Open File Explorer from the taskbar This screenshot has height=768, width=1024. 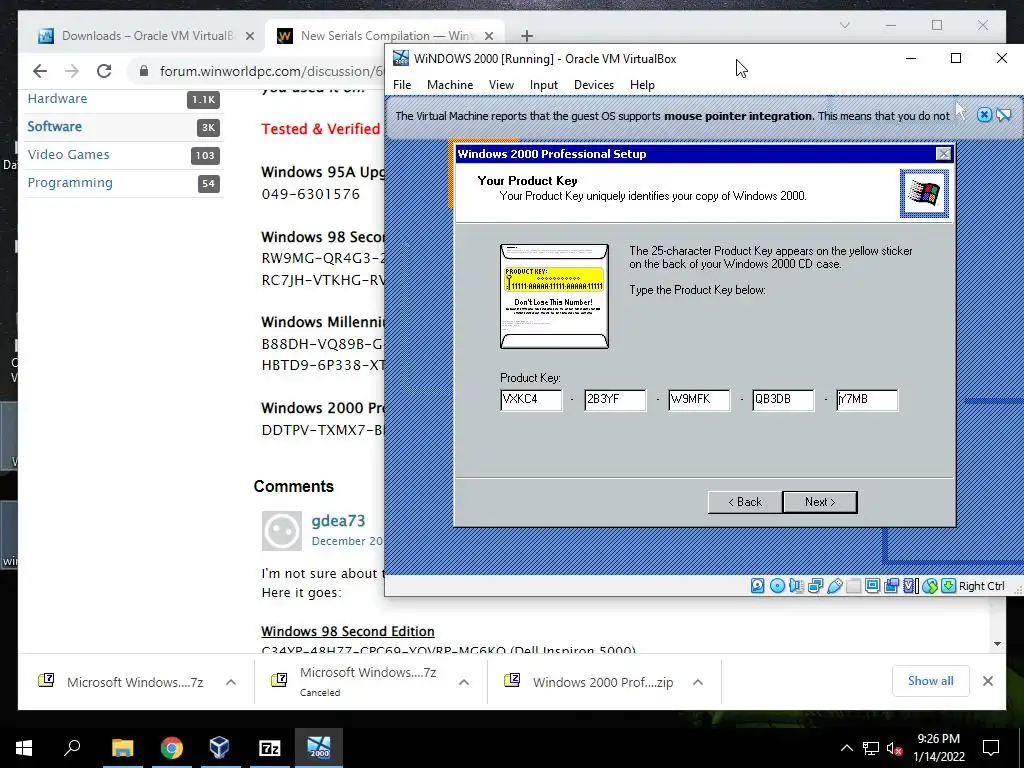click(122, 748)
